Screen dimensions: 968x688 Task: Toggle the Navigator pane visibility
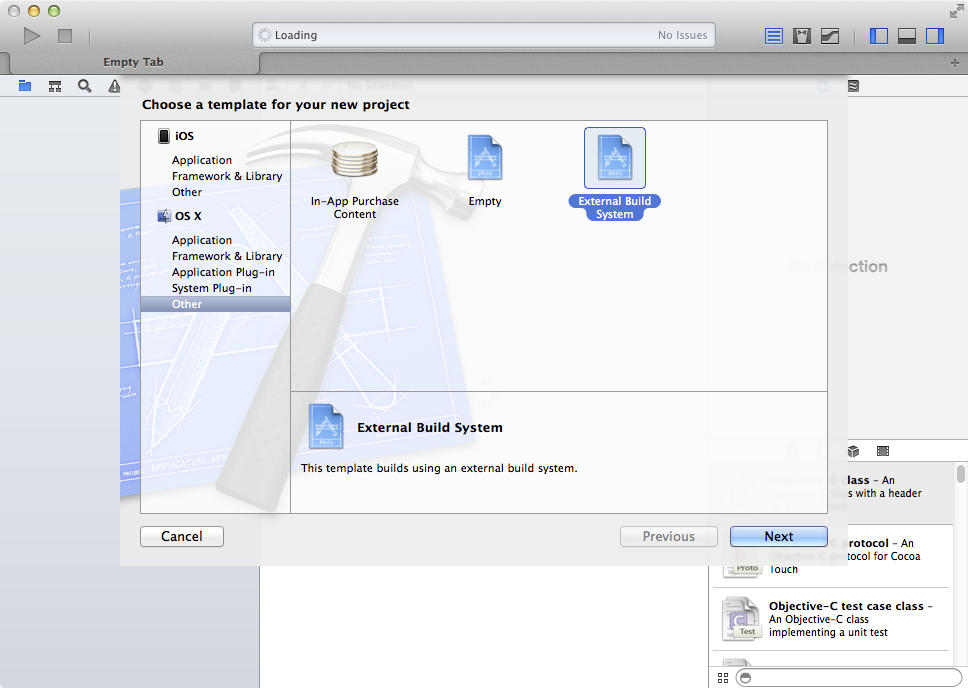coord(878,36)
